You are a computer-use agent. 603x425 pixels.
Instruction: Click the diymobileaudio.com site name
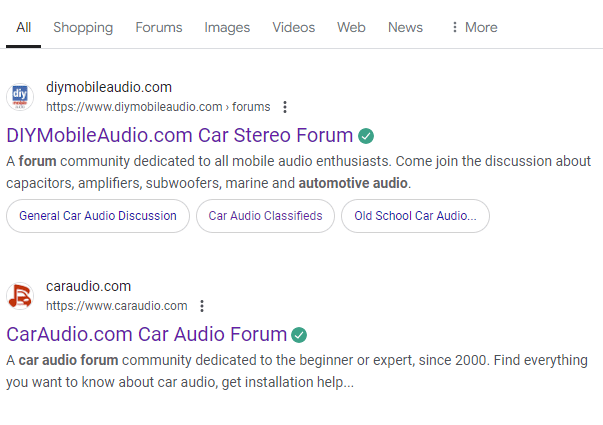coord(109,87)
